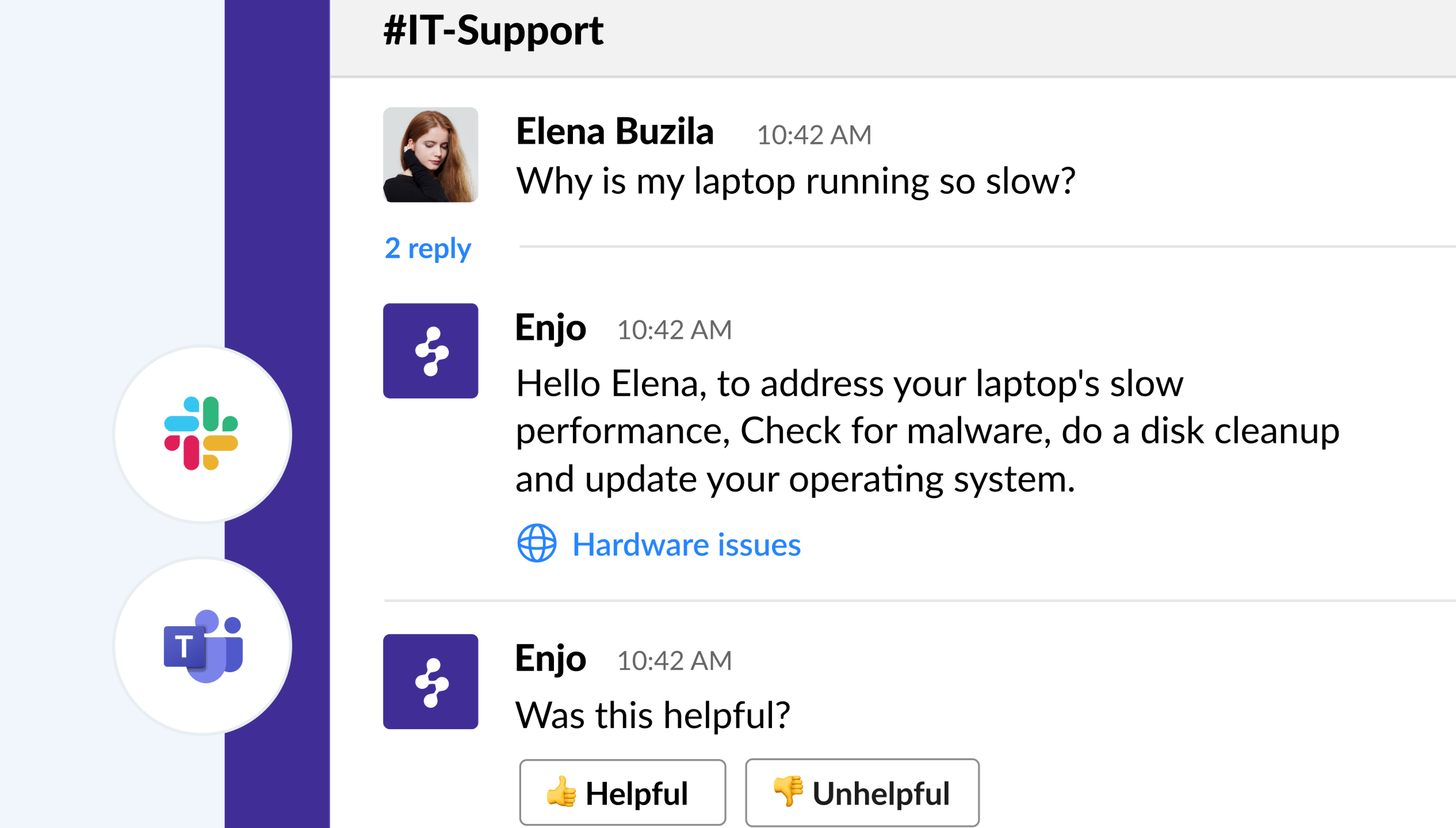Click the thumbs down emoji in Unhelpful button

pos(788,792)
